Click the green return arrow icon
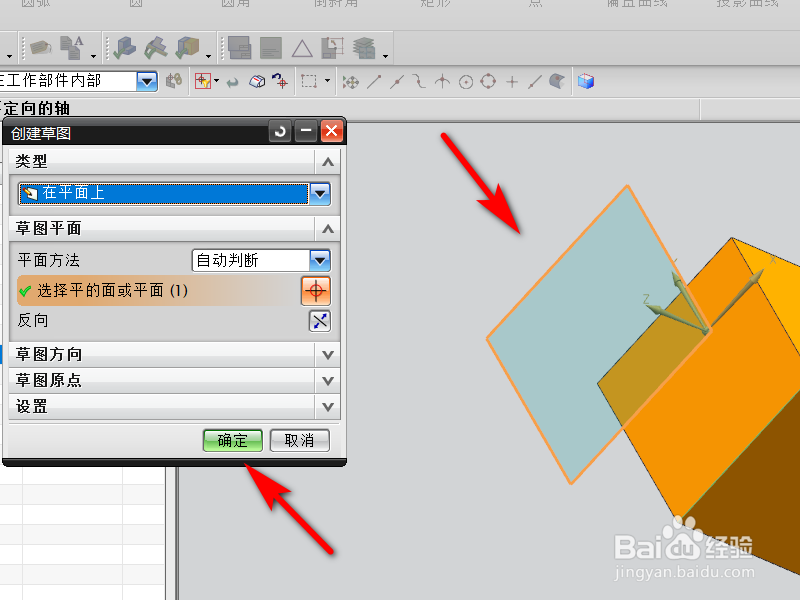The height and width of the screenshot is (600, 800). pos(233,82)
